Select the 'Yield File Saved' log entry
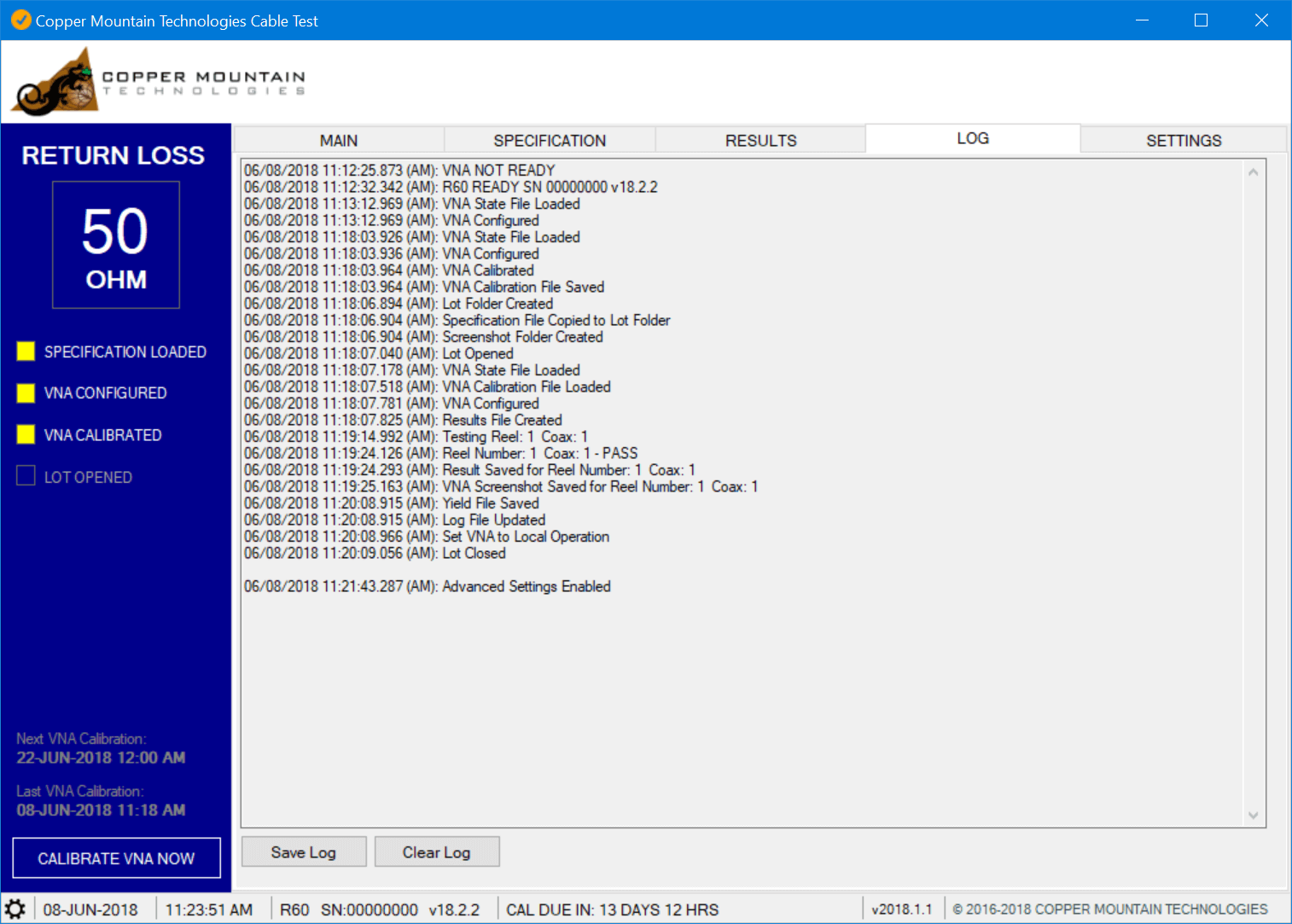Image resolution: width=1292 pixels, height=924 pixels. click(x=392, y=503)
